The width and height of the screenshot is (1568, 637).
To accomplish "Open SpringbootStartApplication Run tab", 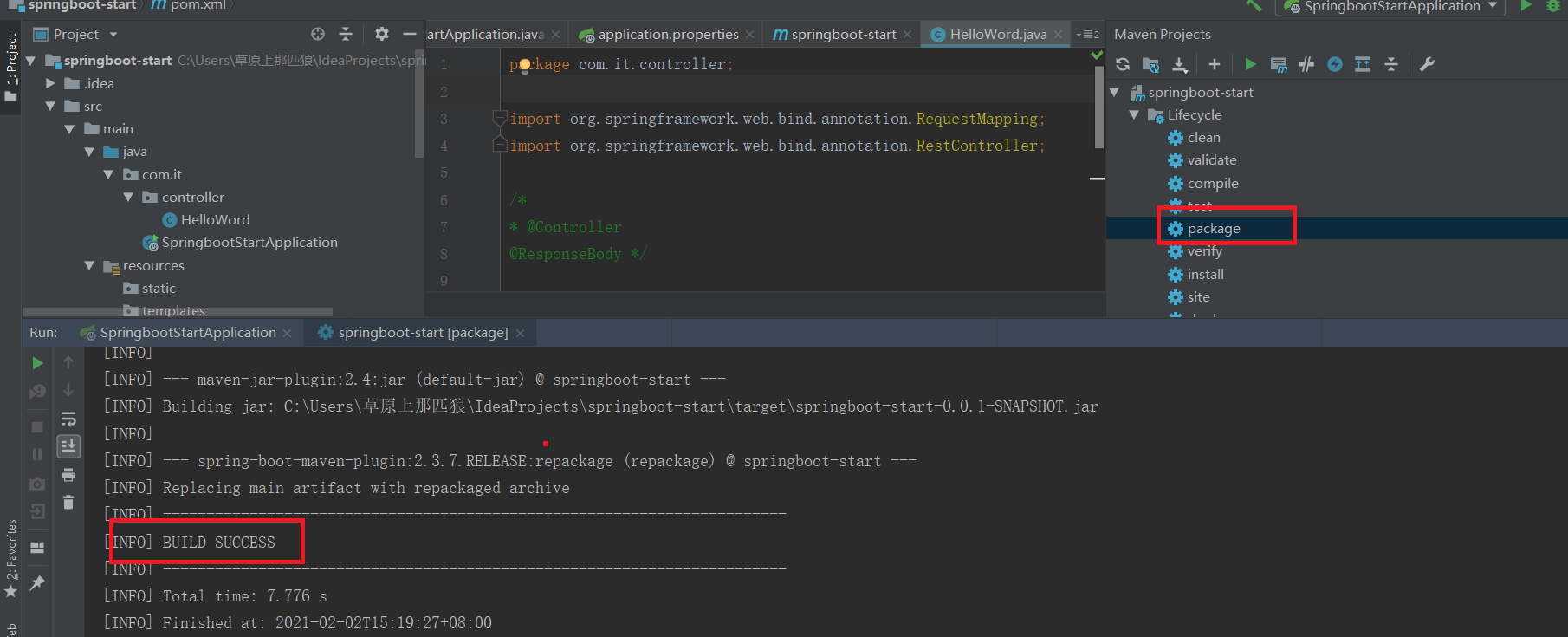I will click(186, 333).
